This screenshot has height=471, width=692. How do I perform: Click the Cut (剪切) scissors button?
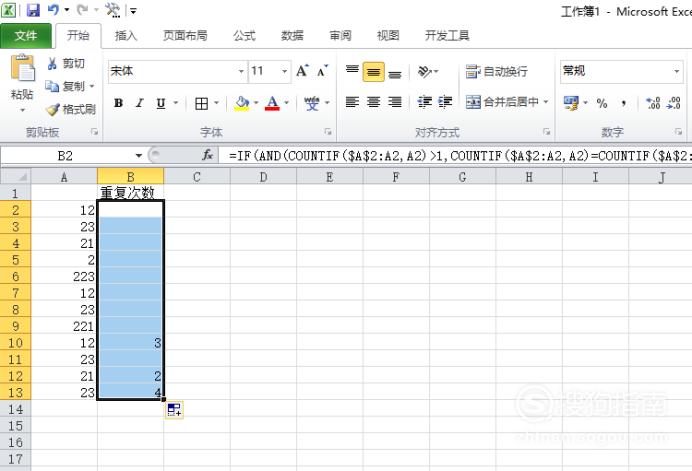pos(66,64)
